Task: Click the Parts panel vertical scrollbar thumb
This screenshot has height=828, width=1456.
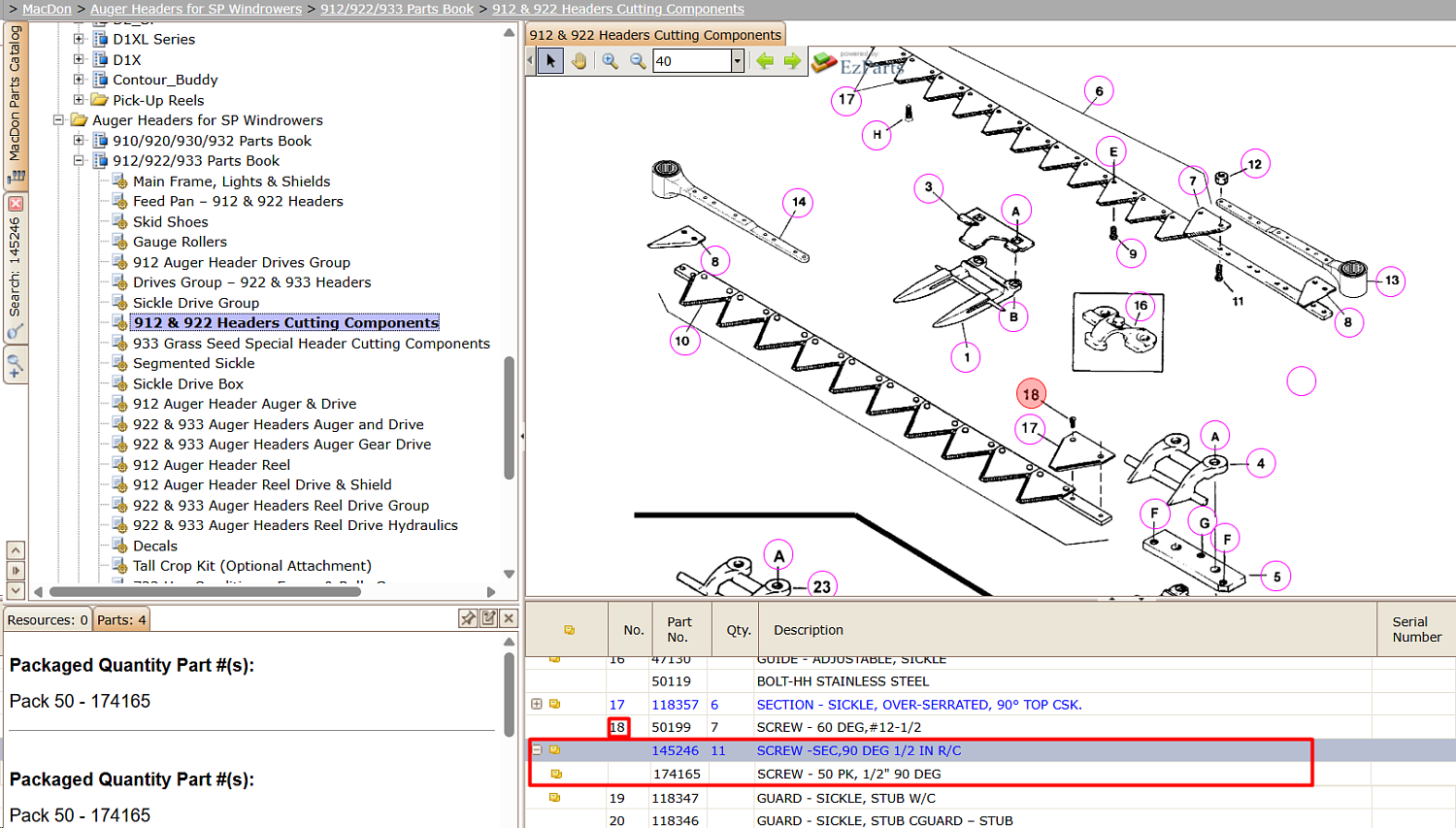Action: pos(509,695)
